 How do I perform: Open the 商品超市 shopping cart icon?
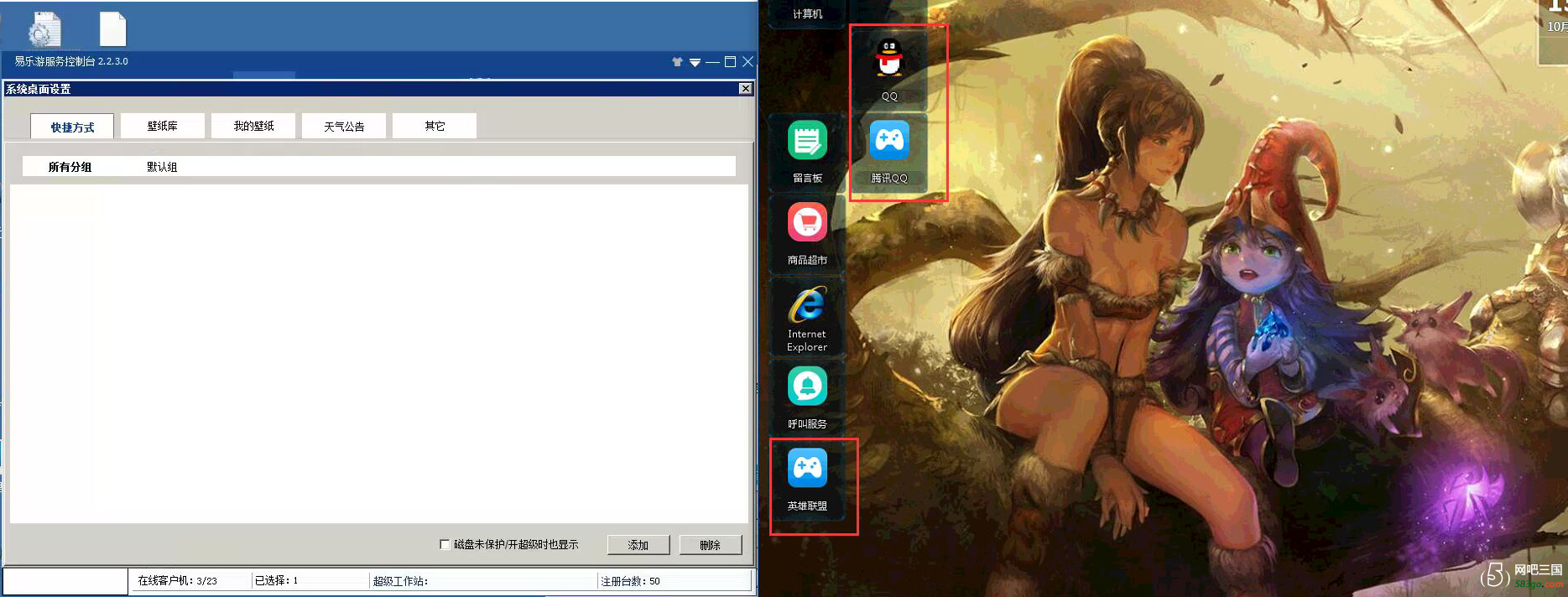click(807, 222)
